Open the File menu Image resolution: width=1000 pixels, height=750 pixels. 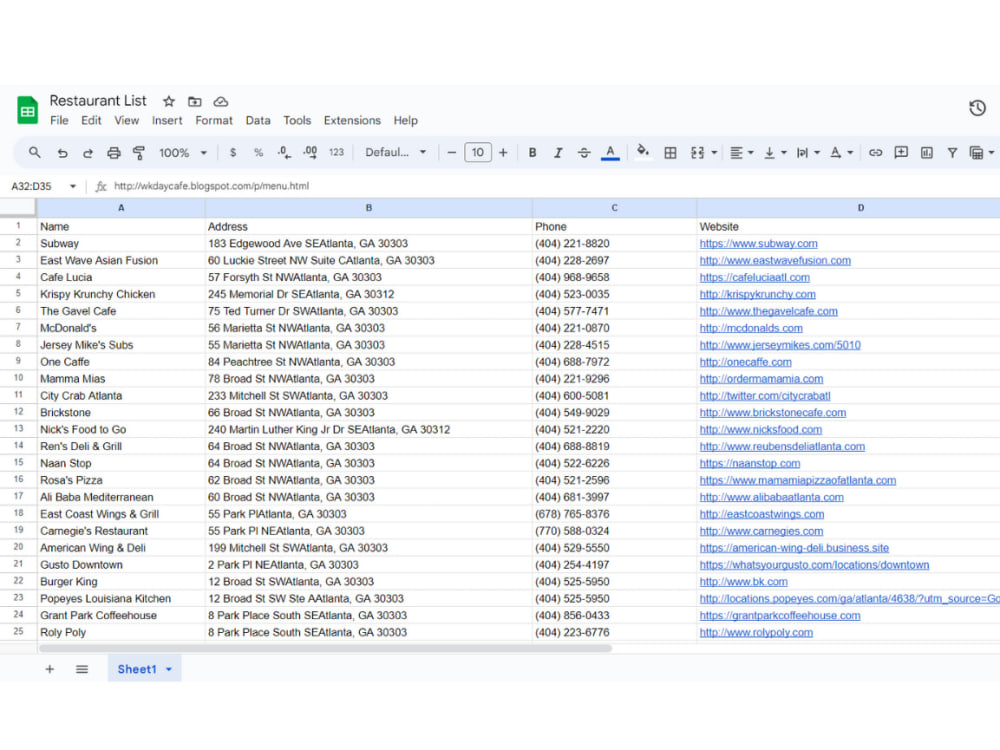point(59,121)
